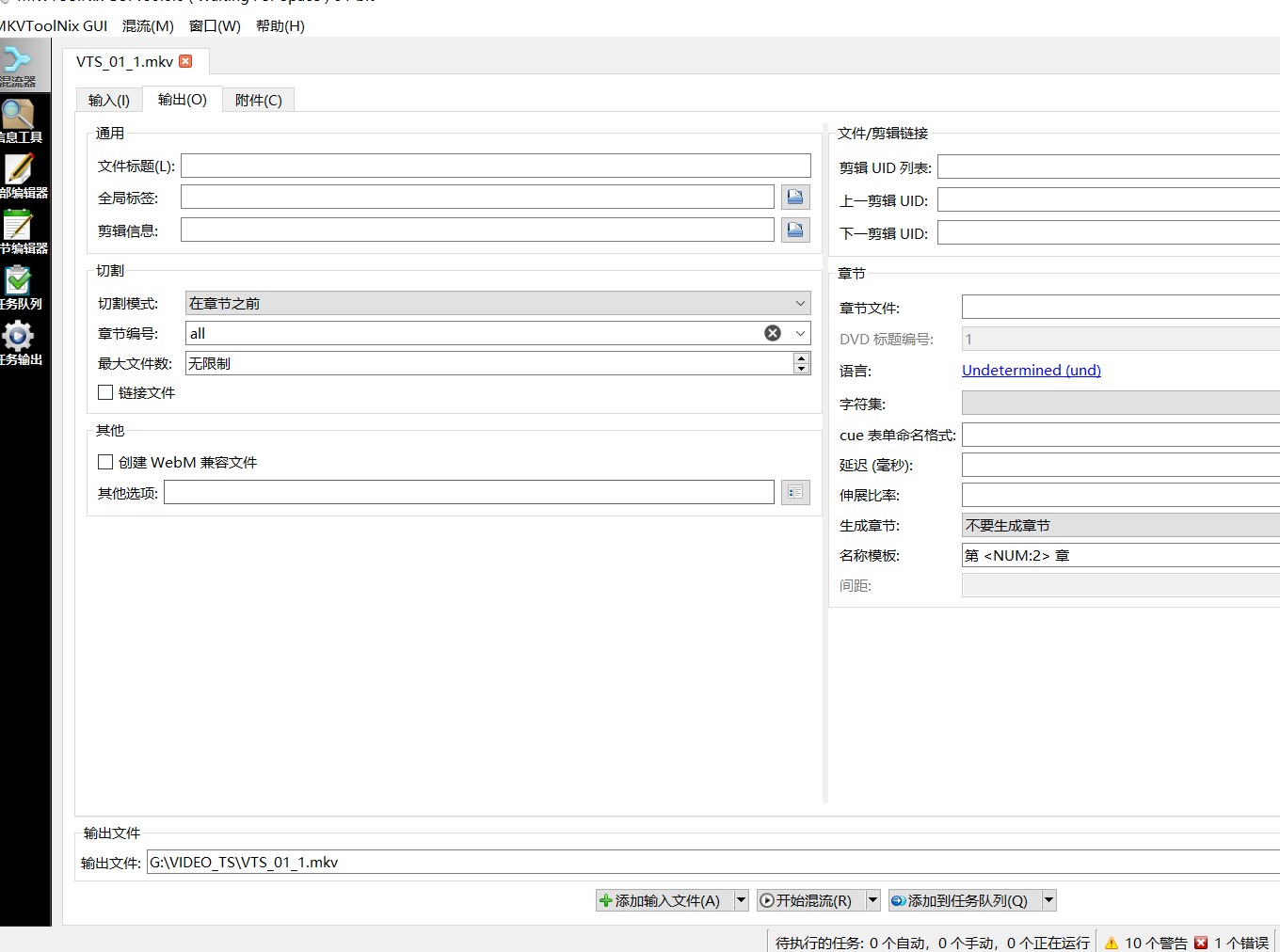Open the 切割模式 dropdown

coord(498,303)
